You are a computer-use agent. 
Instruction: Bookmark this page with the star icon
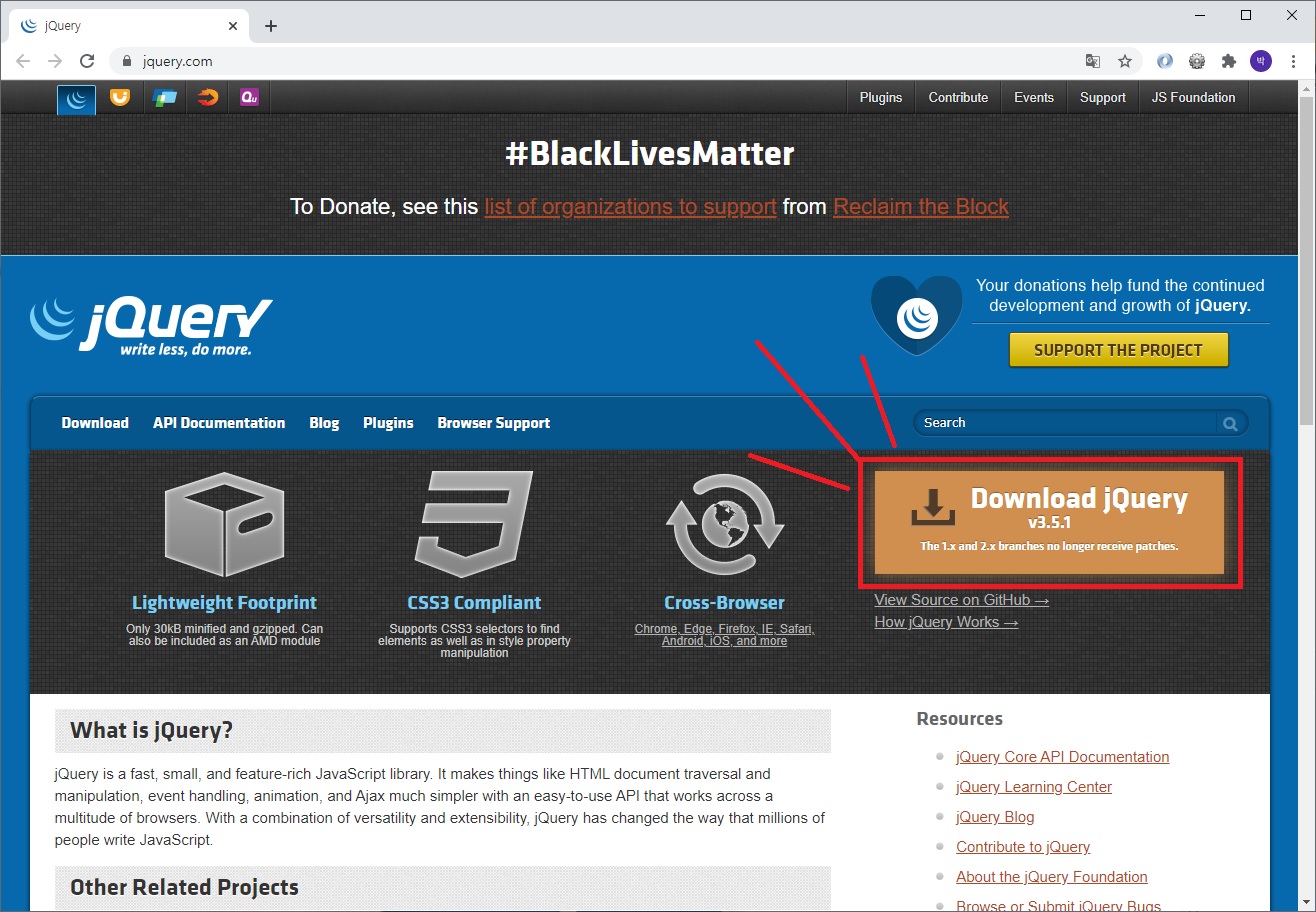coord(1125,61)
